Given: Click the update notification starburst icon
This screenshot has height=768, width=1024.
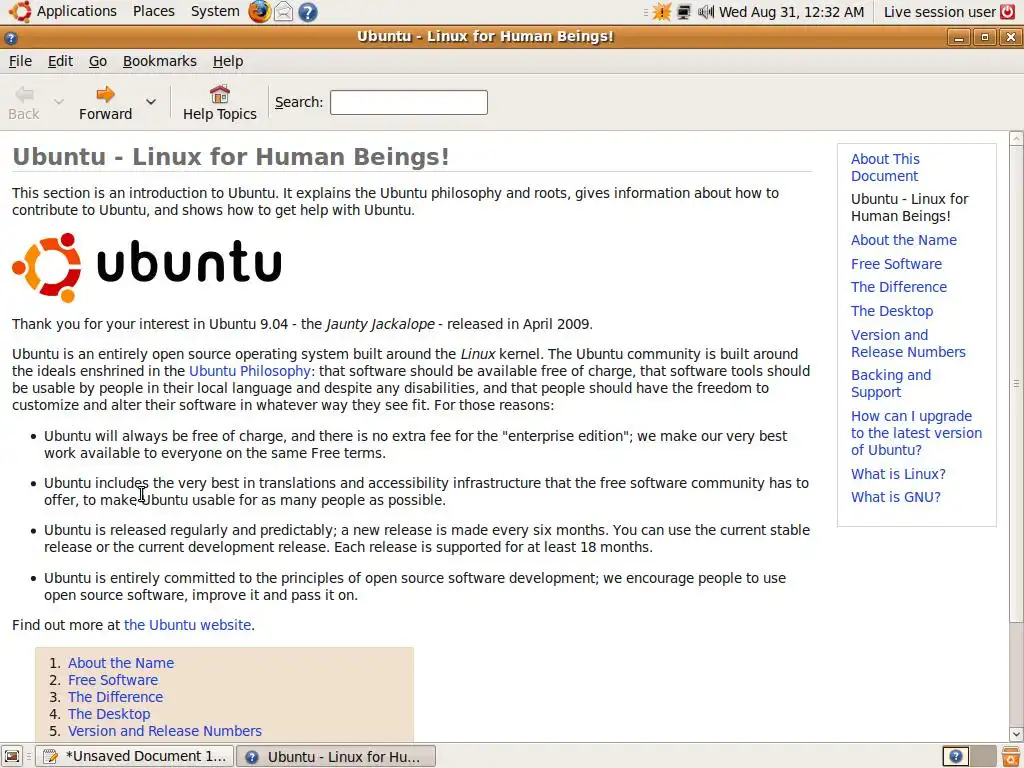Looking at the screenshot, I should [x=662, y=12].
